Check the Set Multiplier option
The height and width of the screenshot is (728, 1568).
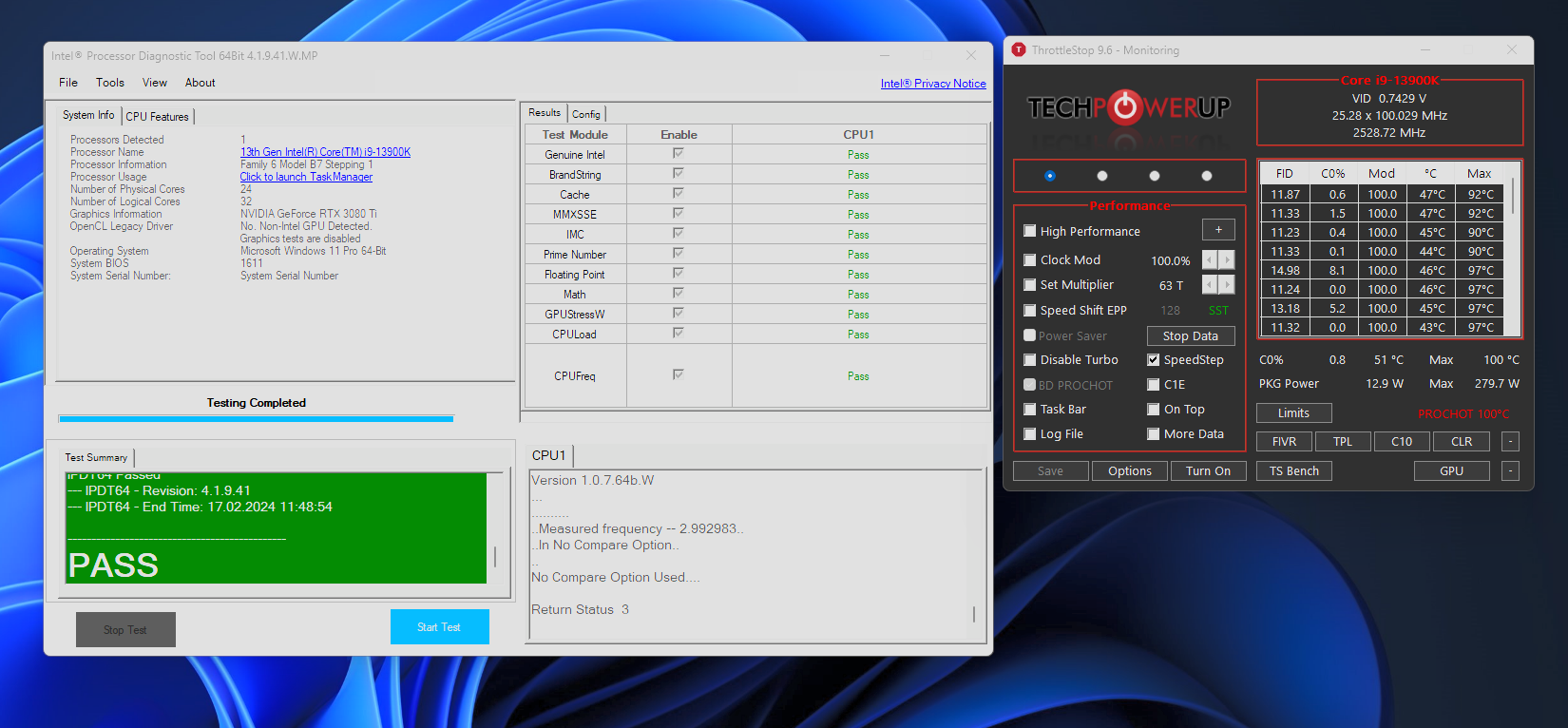click(1029, 284)
